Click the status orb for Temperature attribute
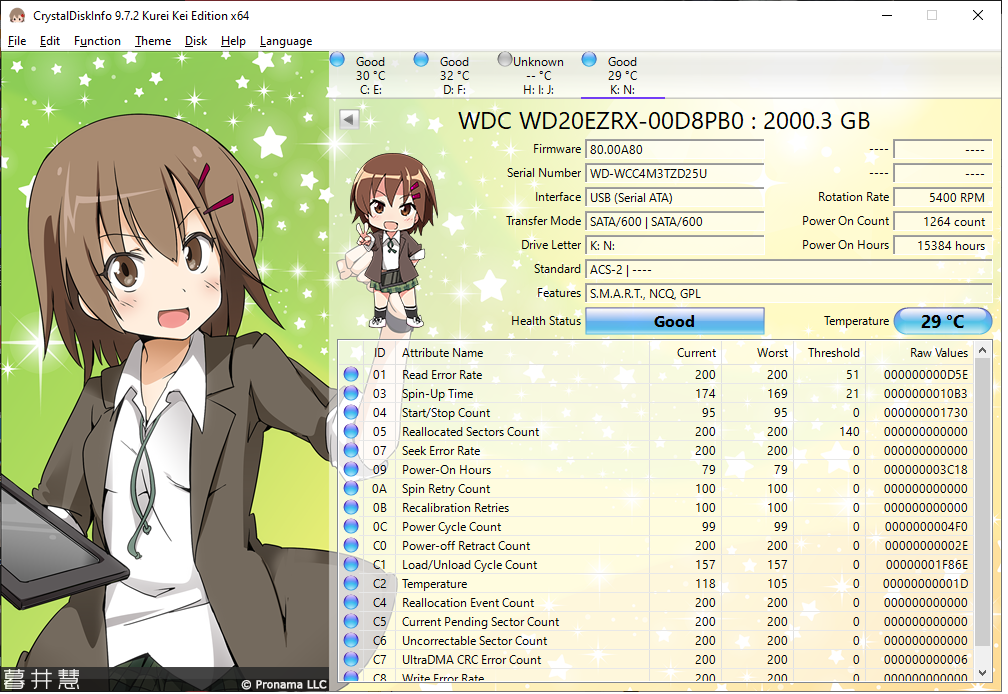 [351, 583]
